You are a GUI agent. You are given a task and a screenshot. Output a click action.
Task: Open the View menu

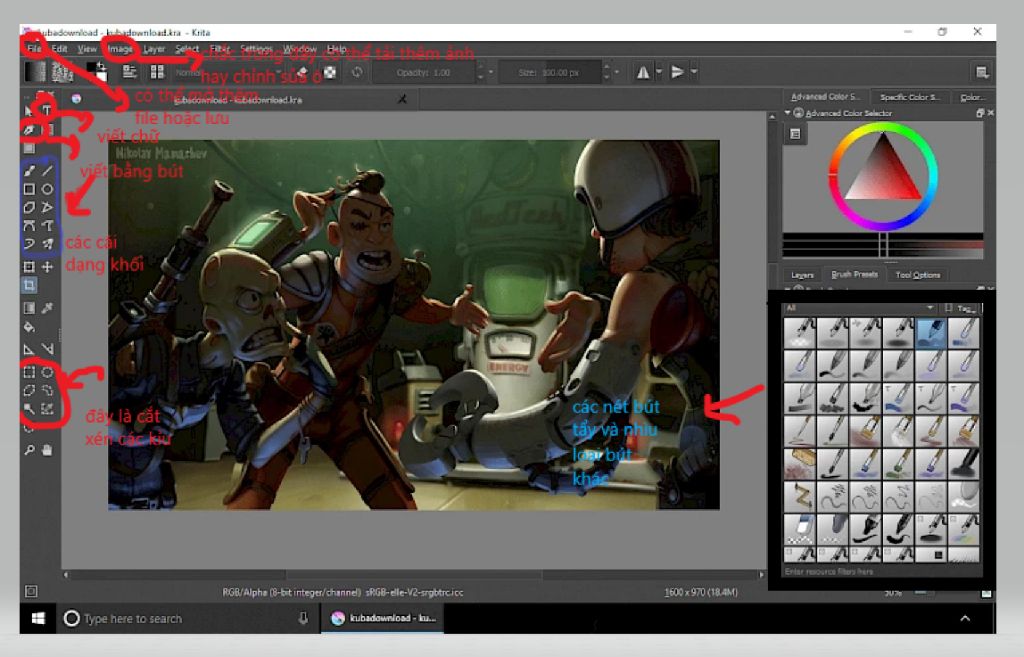point(87,49)
